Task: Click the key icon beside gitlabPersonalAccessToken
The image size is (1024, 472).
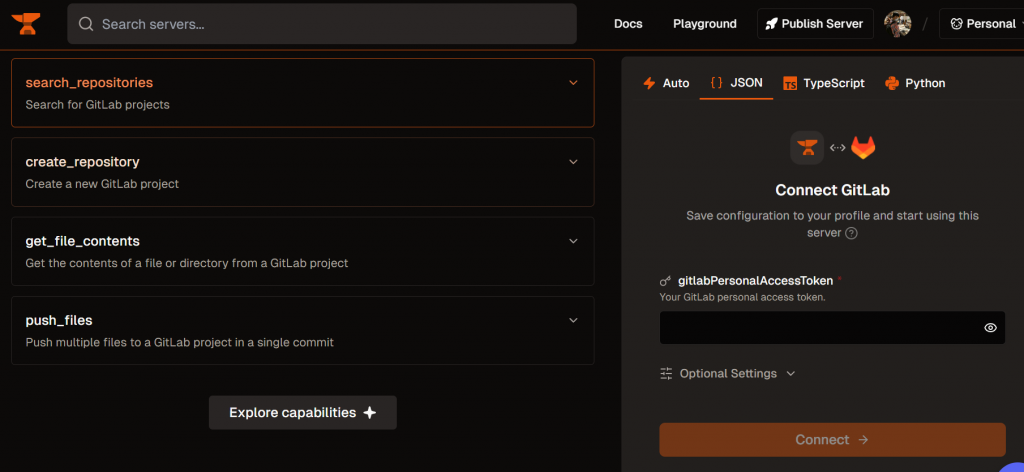Action: 665,281
